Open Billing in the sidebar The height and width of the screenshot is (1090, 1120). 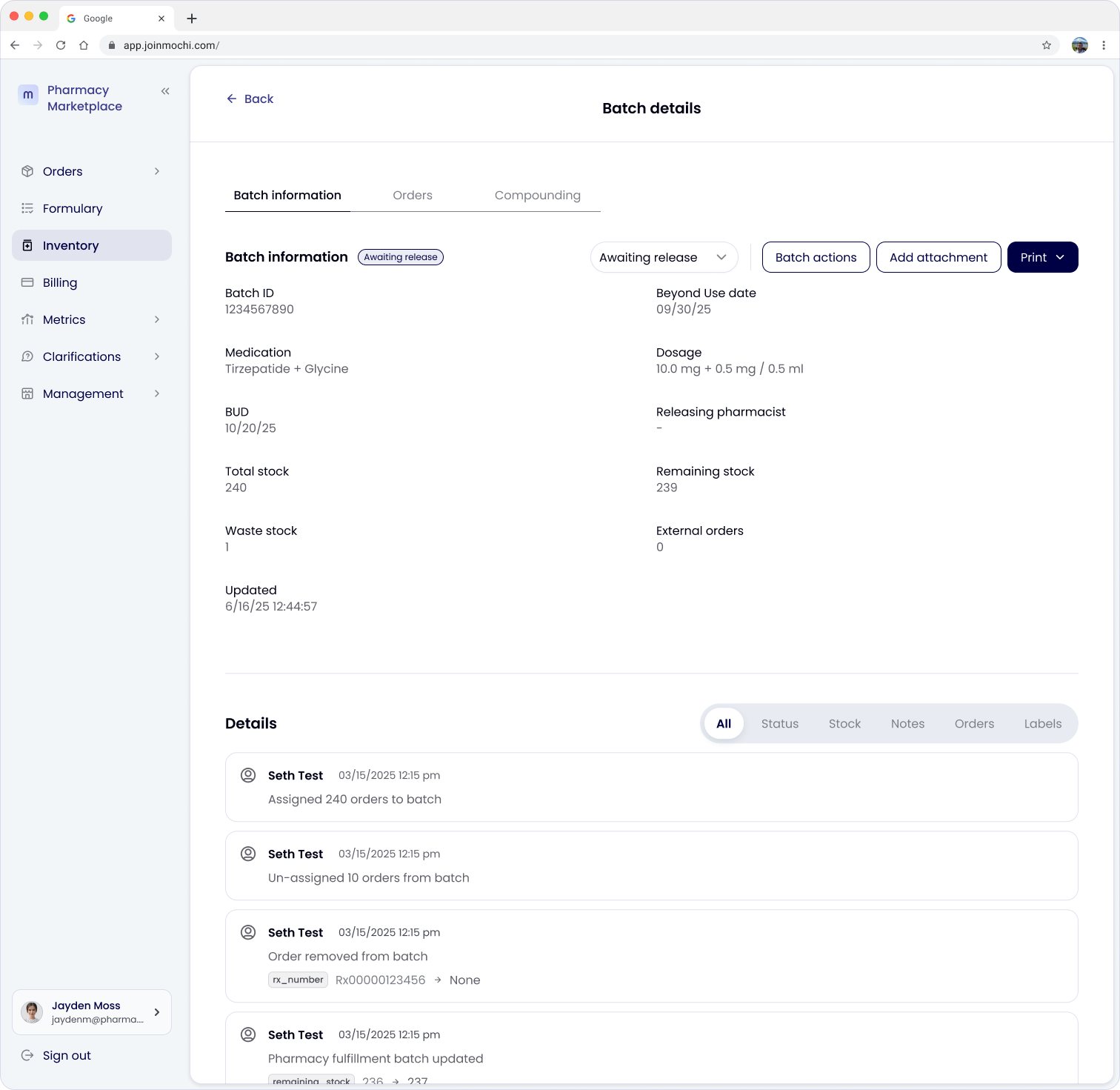(x=92, y=282)
